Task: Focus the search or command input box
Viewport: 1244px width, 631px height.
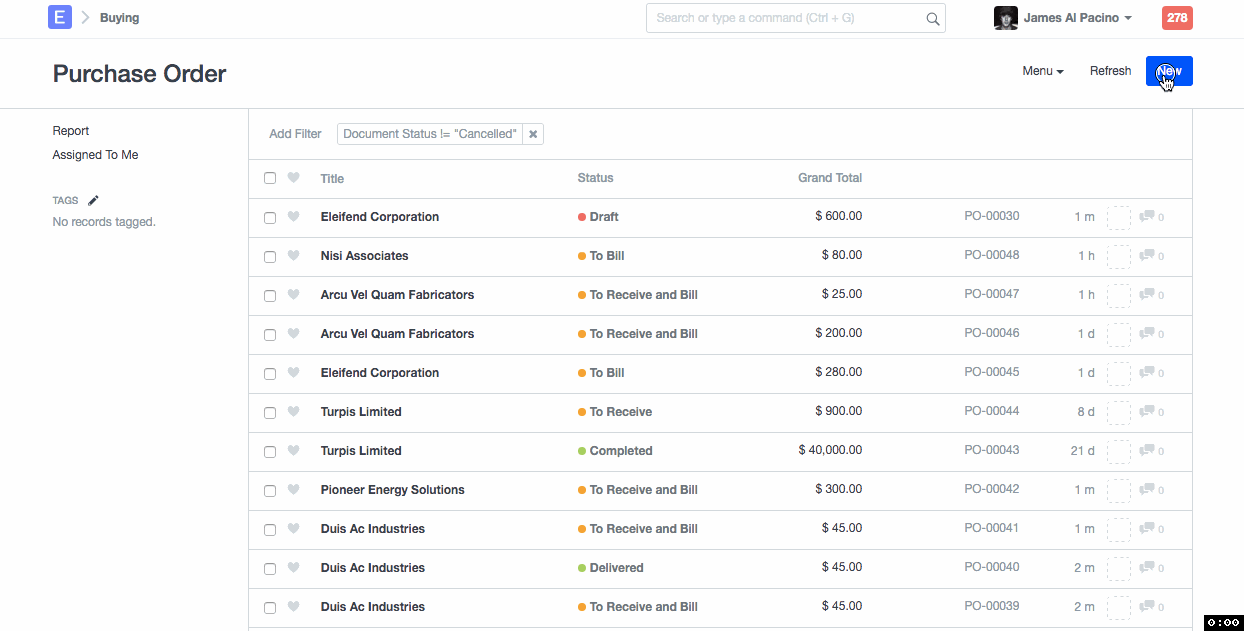Action: click(x=785, y=18)
